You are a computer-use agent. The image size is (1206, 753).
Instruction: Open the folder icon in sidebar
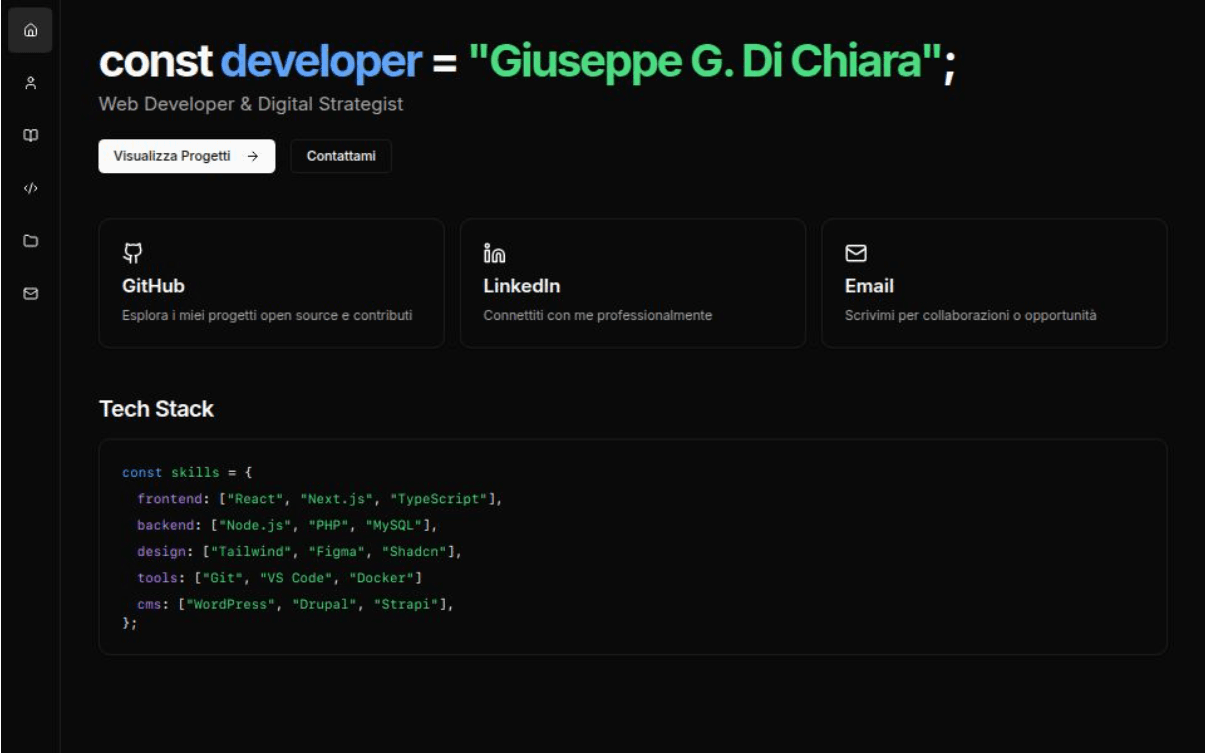(x=30, y=241)
